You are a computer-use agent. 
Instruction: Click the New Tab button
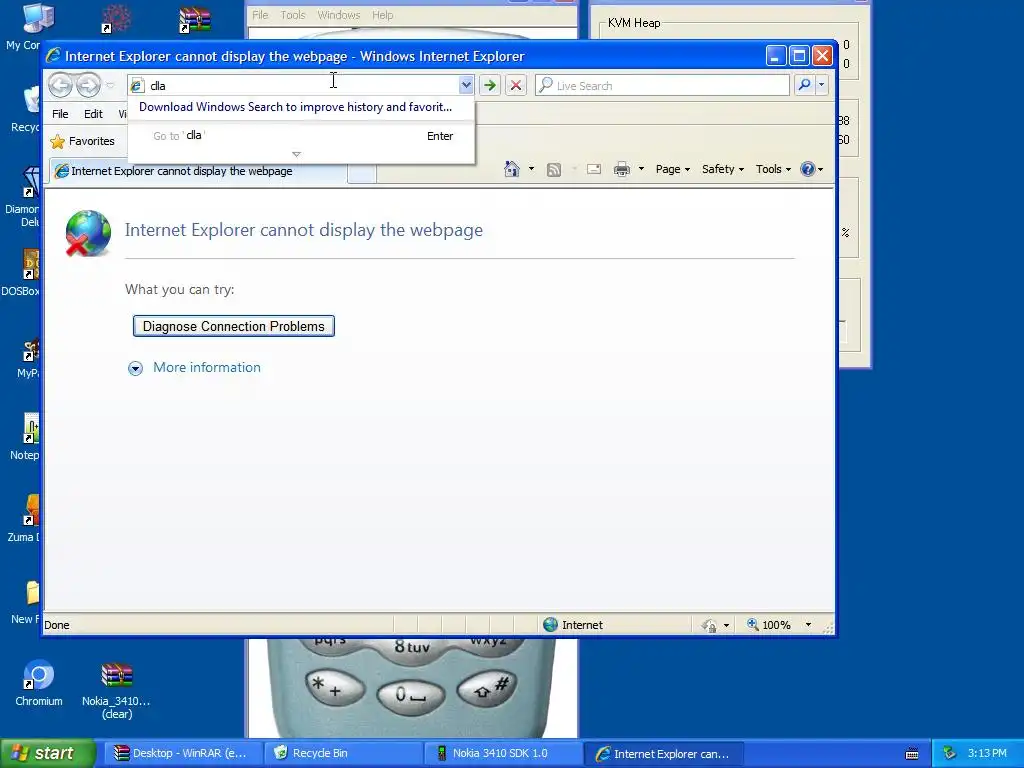(x=362, y=173)
